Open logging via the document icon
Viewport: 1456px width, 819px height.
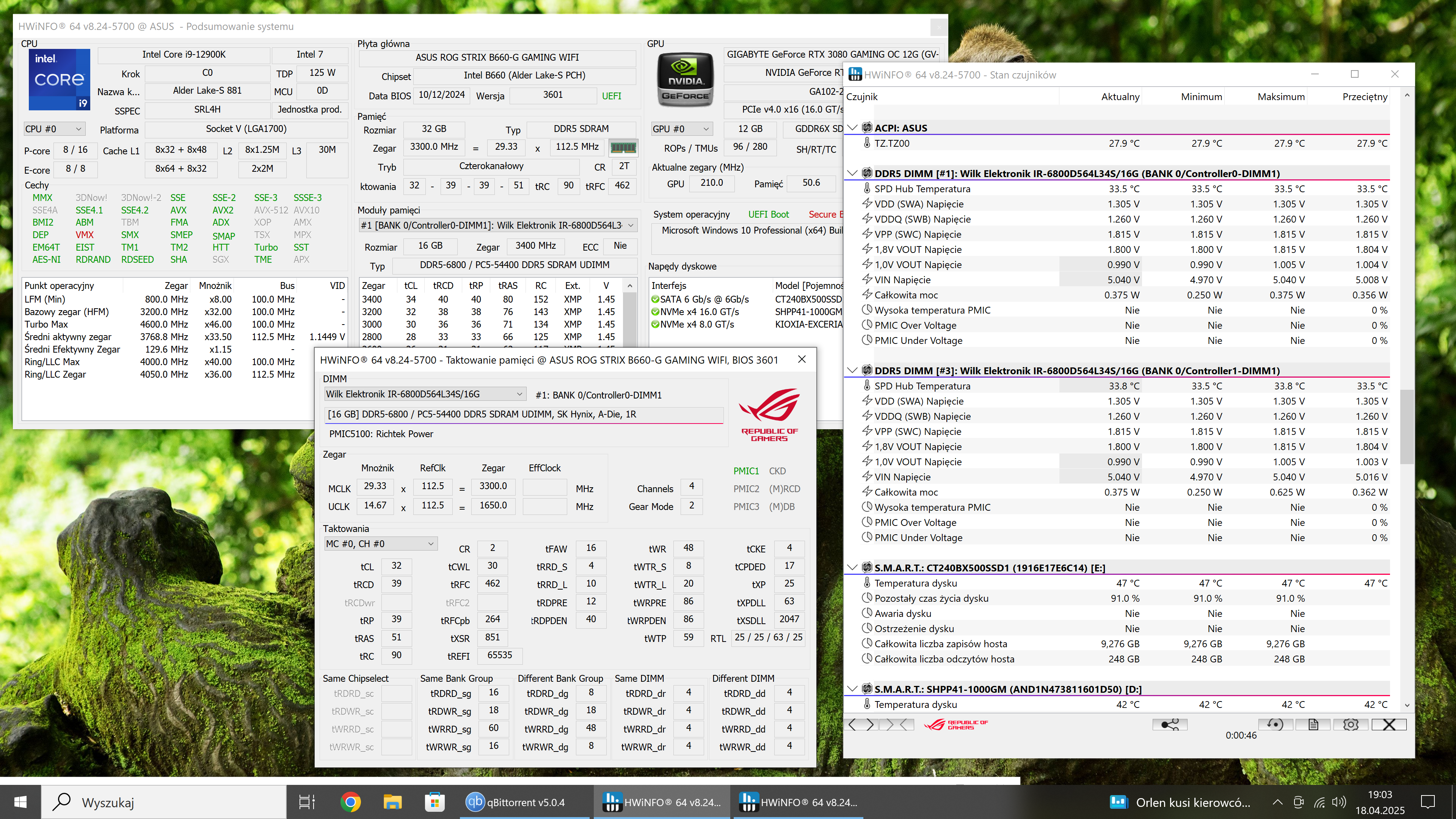1313,725
